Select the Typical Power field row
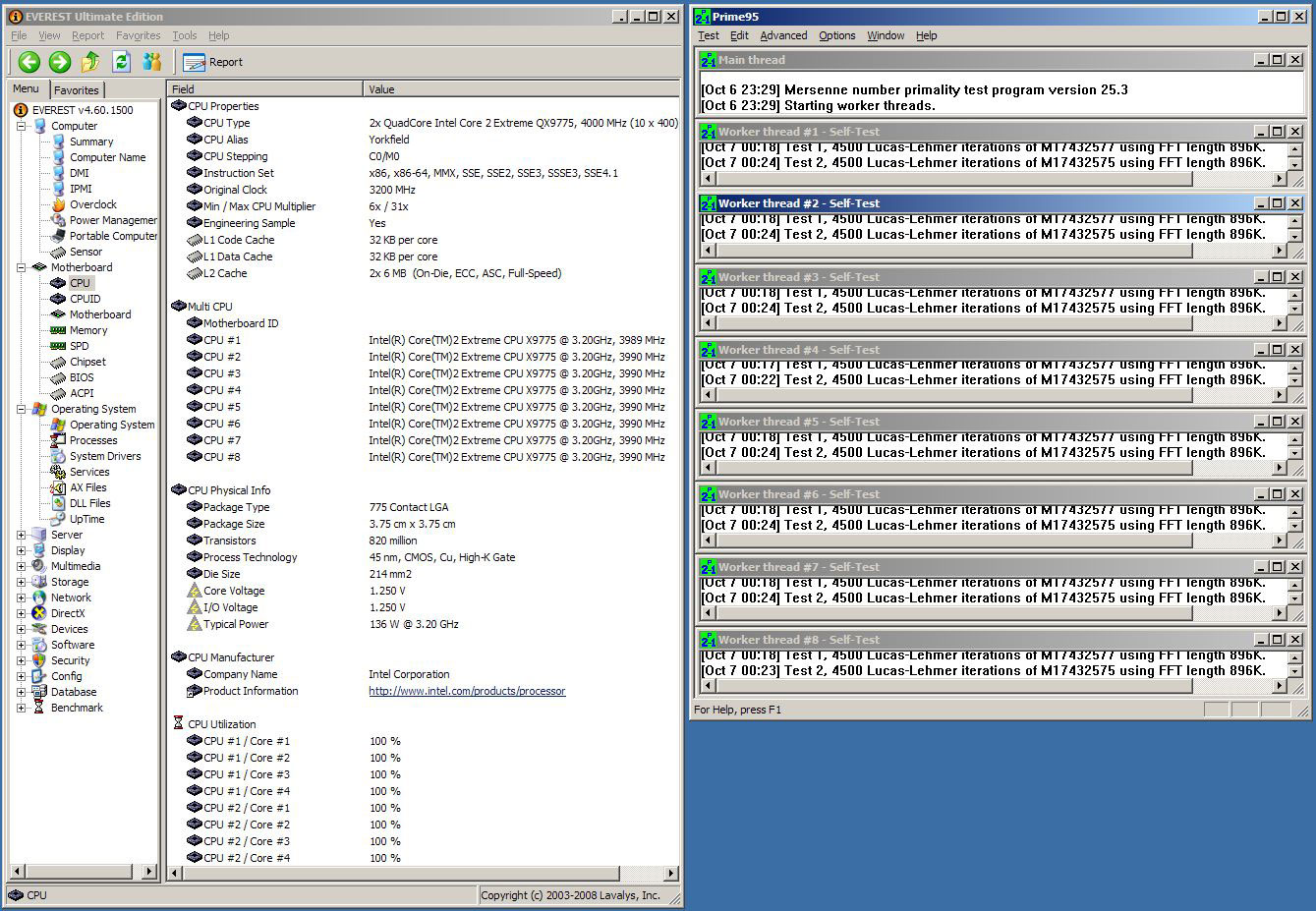 coord(425,624)
